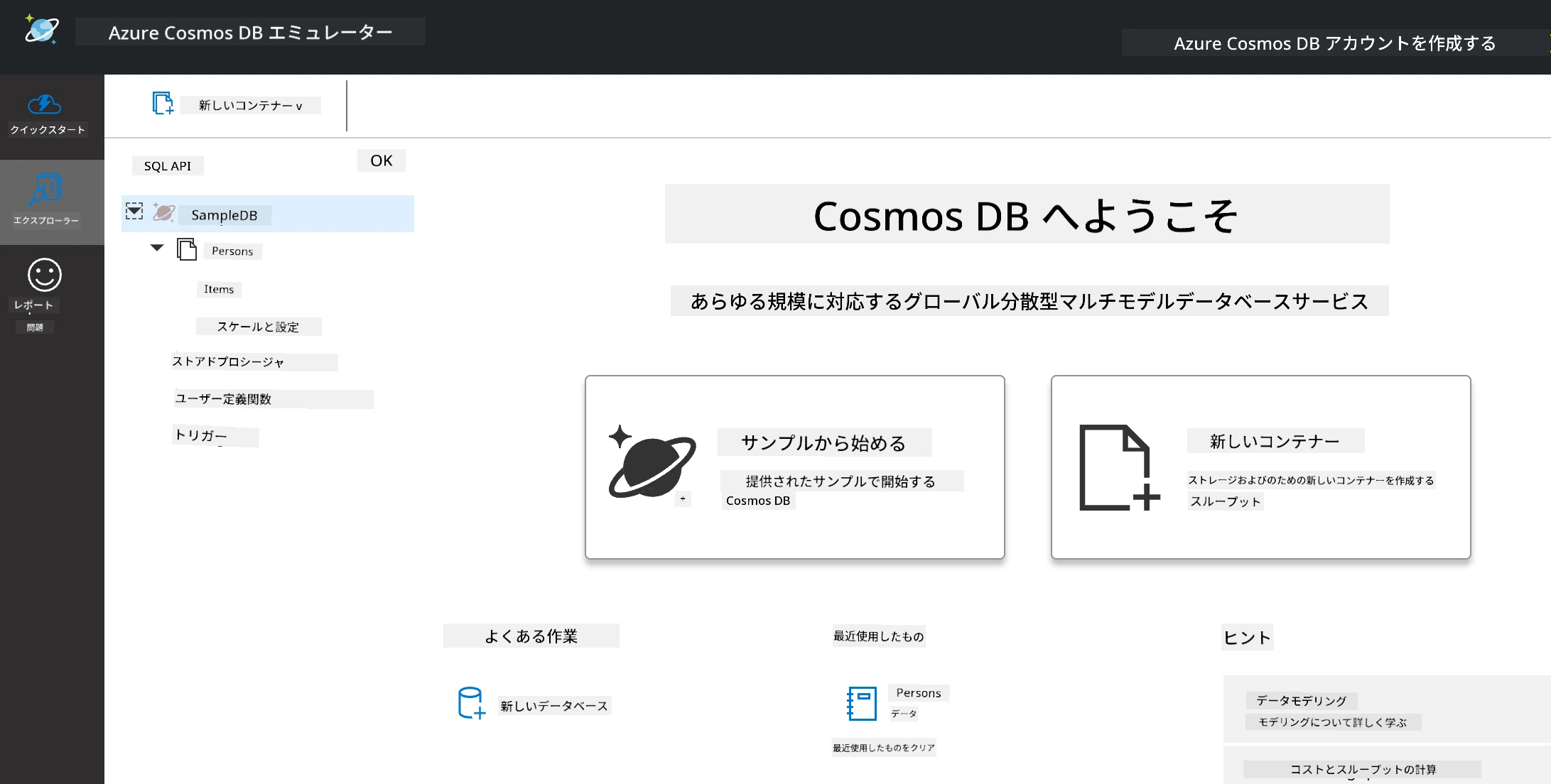Click the 新しいデータベース cylinder icon
The image size is (1551, 784).
(x=472, y=703)
